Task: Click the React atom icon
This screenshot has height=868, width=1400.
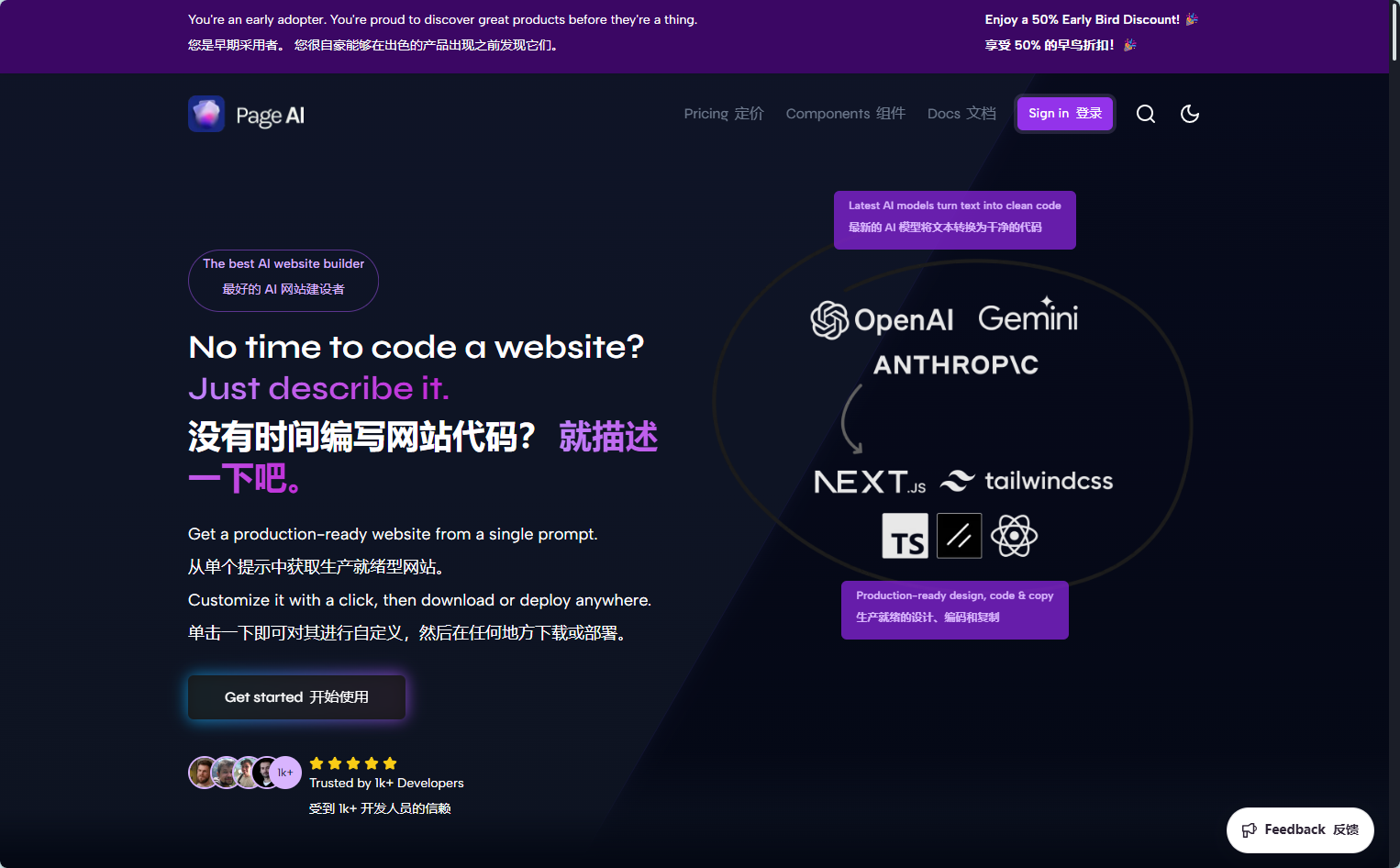Action: pyautogui.click(x=1014, y=536)
